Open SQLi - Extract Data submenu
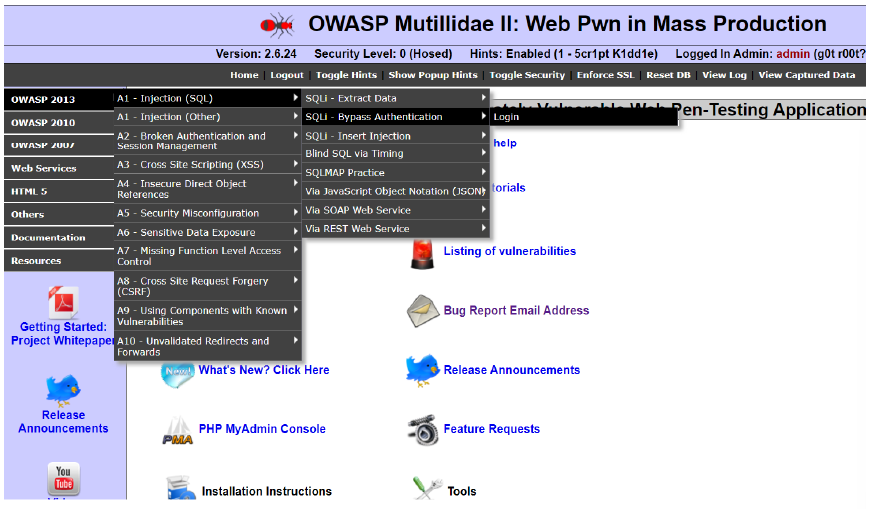The height and width of the screenshot is (513, 870). pyautogui.click(x=396, y=98)
